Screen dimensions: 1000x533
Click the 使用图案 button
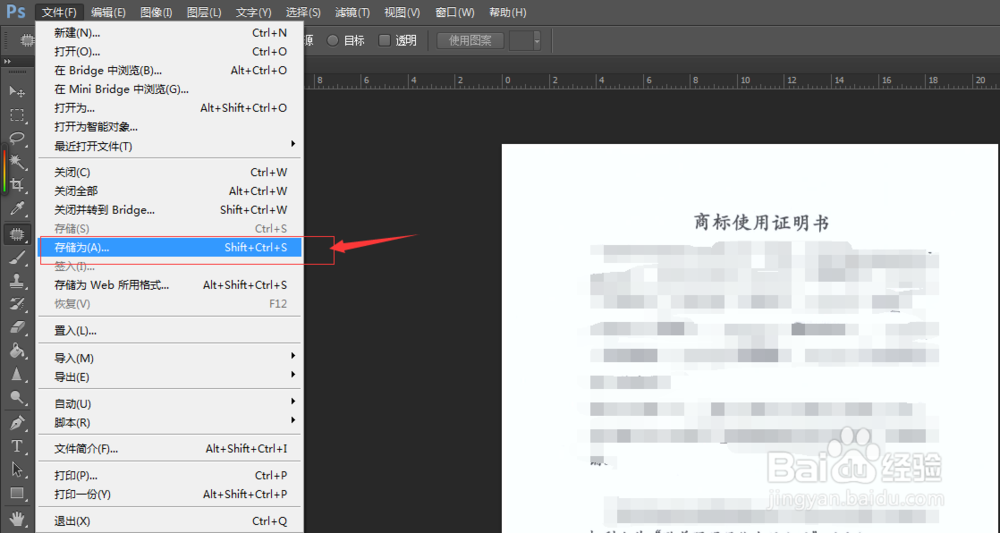pos(470,41)
